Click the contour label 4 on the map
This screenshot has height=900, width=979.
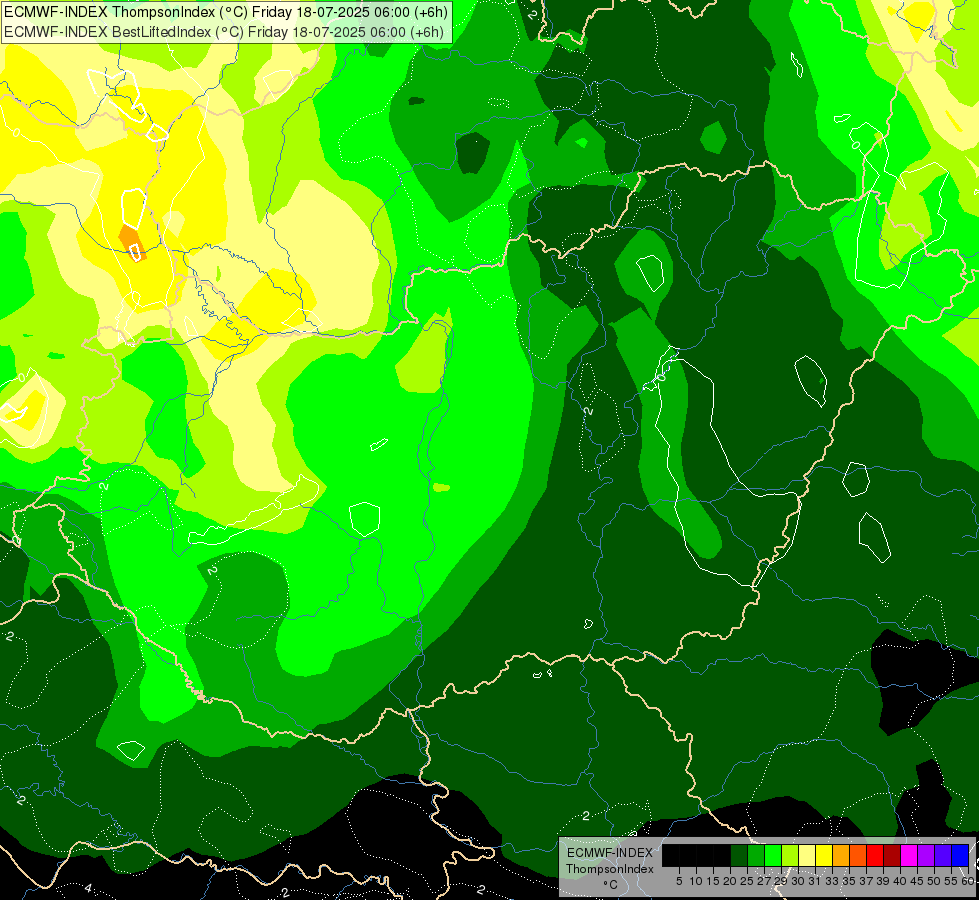(x=88, y=888)
